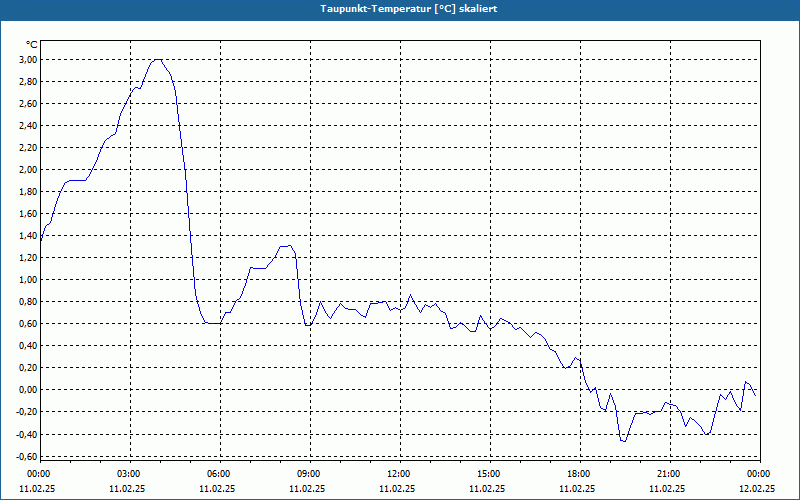Viewport: 800px width, 500px height.
Task: Click the 11.02.25 date beneath 15:00
Action: click(x=487, y=488)
